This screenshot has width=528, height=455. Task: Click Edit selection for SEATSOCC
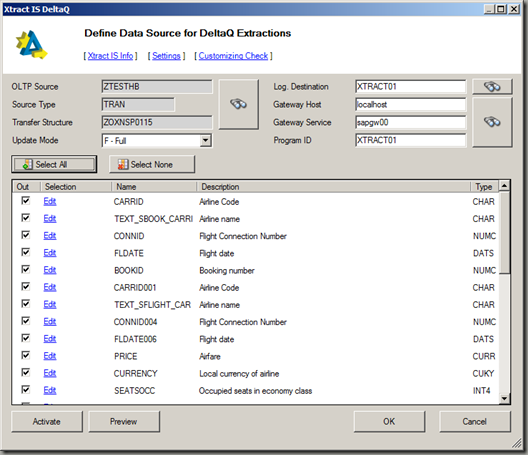(x=50, y=390)
